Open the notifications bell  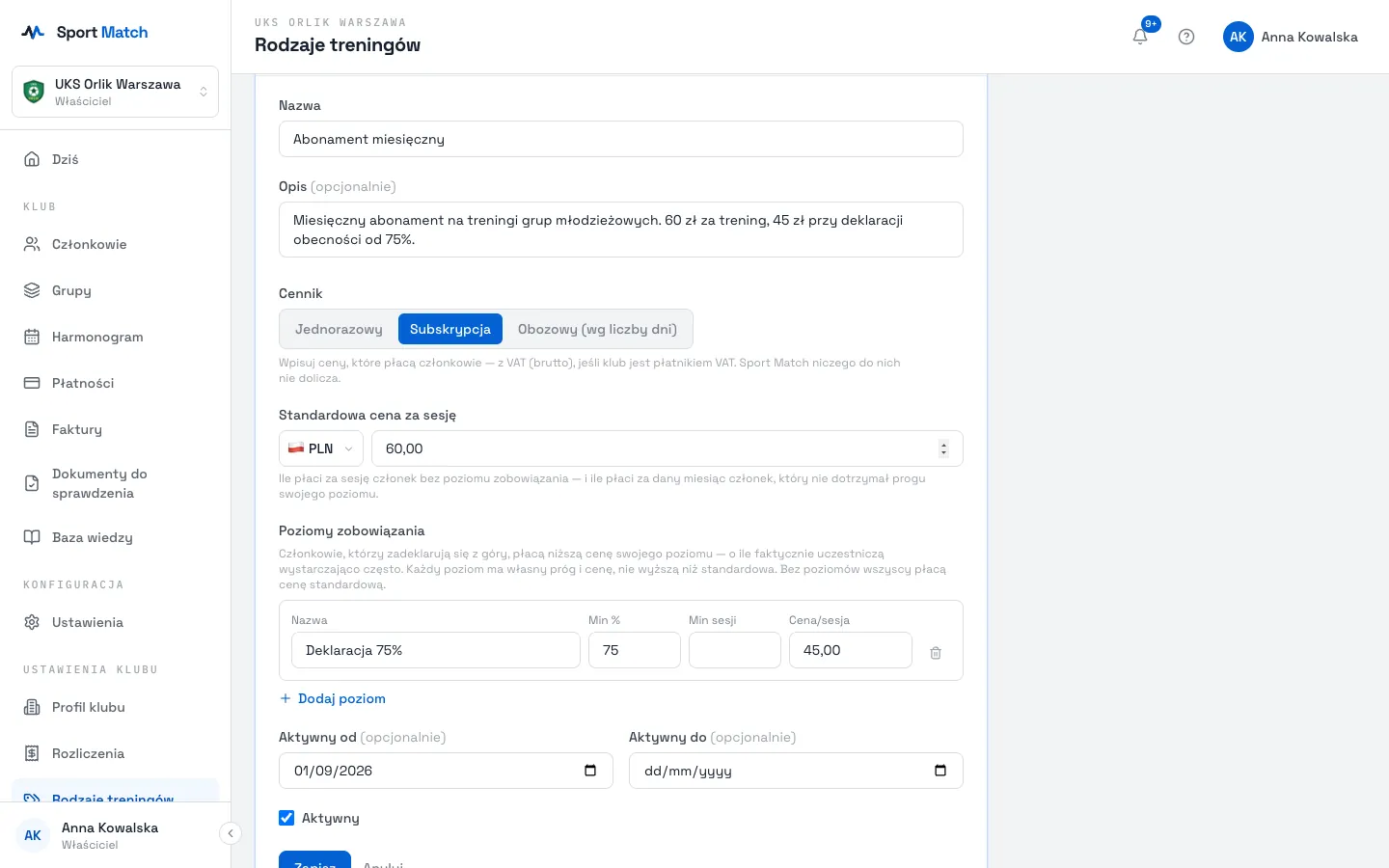[x=1140, y=37]
